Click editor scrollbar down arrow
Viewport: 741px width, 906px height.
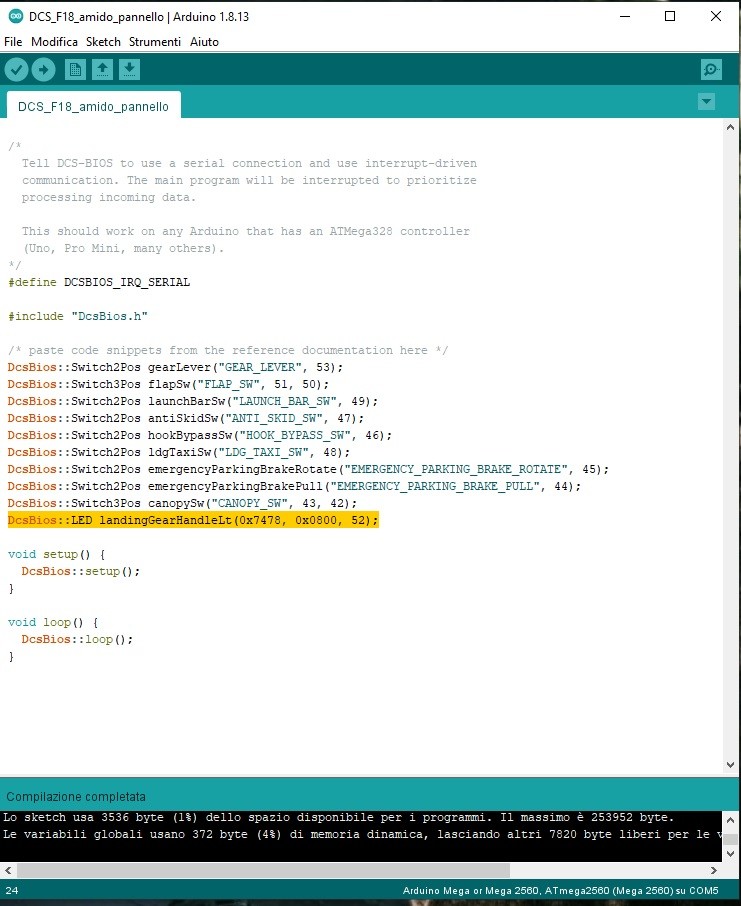pos(731,764)
